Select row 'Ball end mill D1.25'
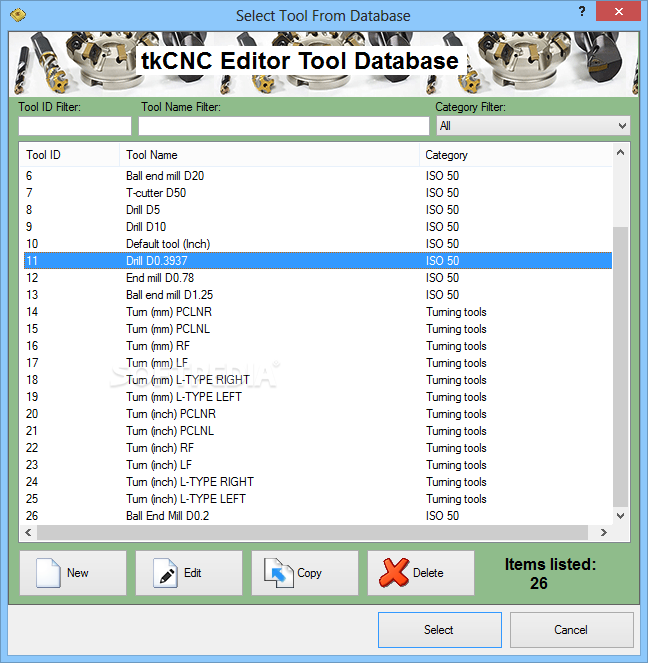The image size is (648, 663). 318,295
